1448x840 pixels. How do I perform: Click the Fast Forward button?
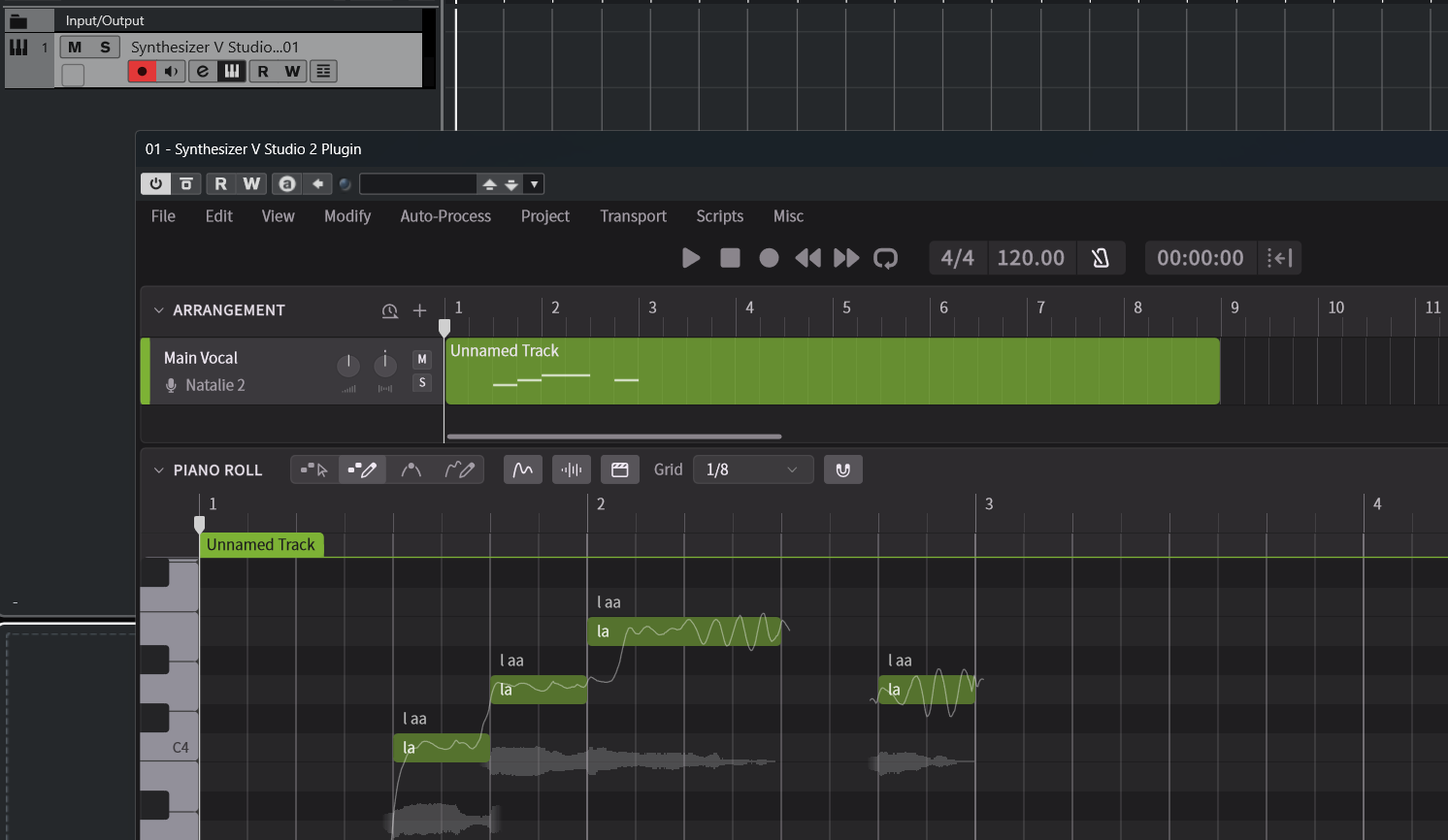(x=846, y=258)
